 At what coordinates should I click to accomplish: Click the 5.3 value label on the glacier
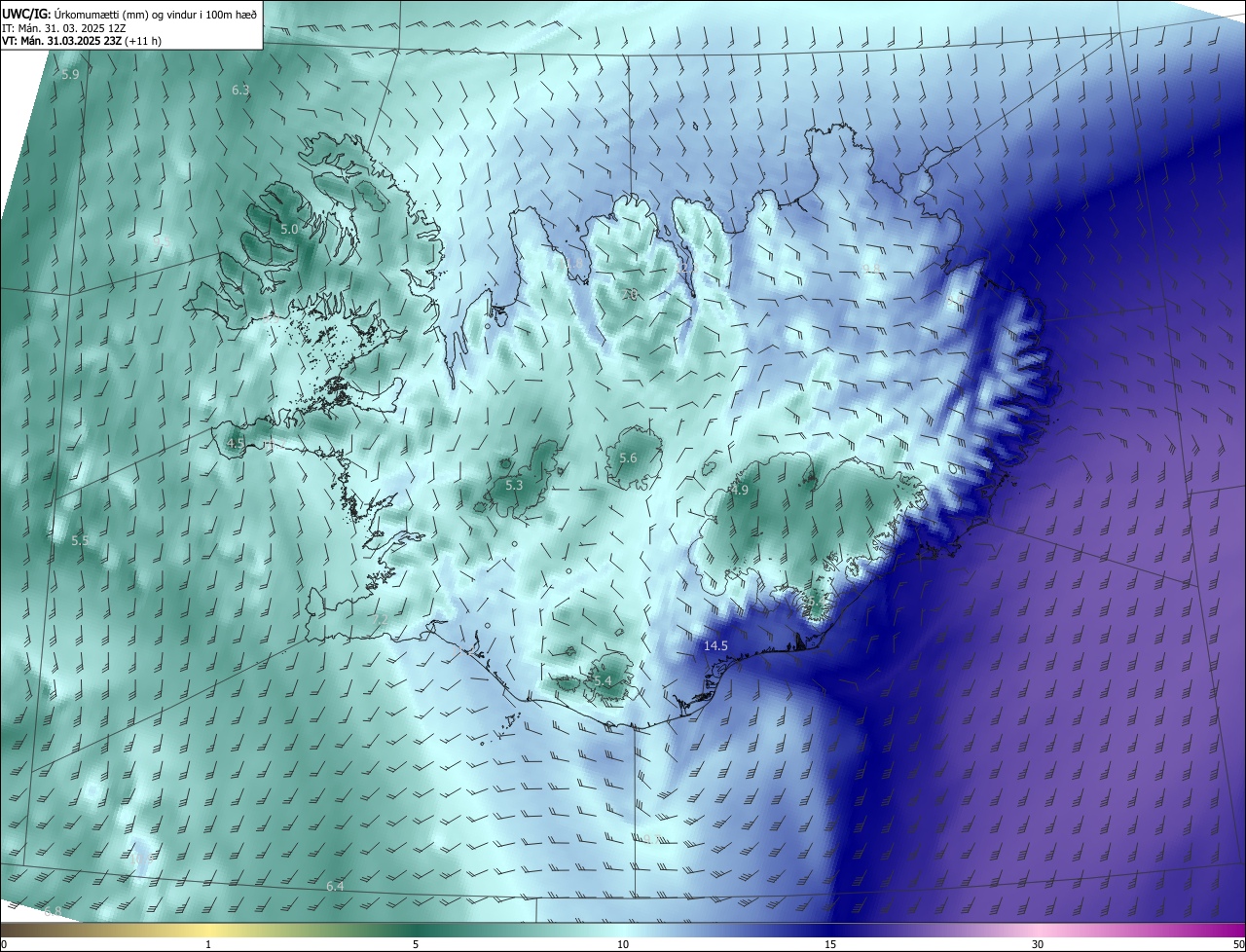click(514, 485)
